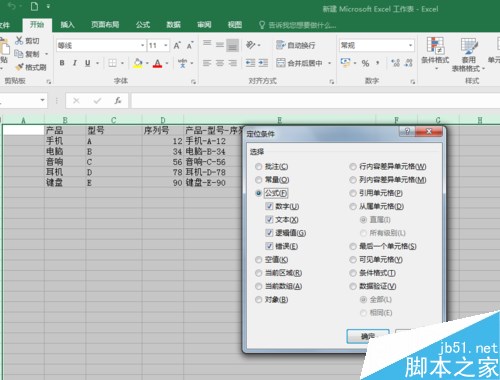Click the New document icon in quick access
The height and width of the screenshot is (380, 500).
point(34,6)
